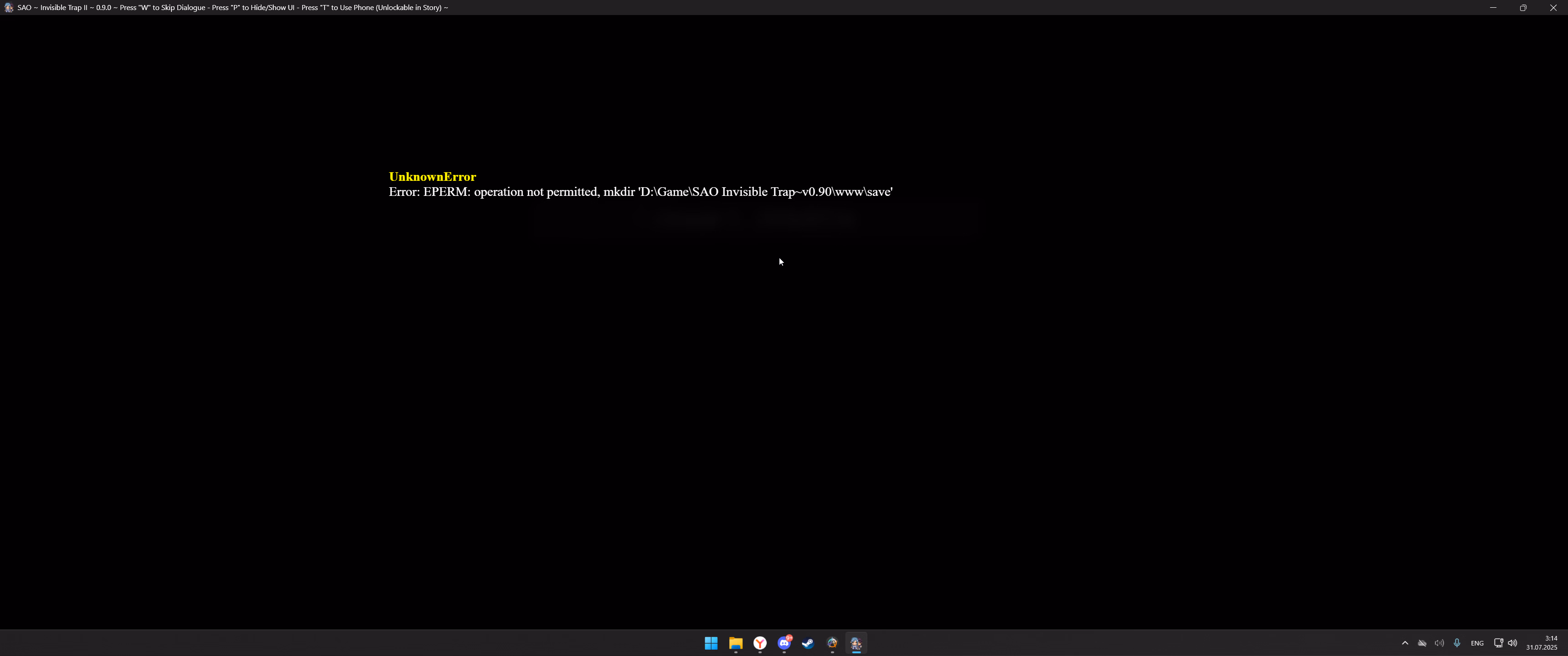The image size is (1568, 656).
Task: Restore down the SAO game window
Action: [x=1523, y=8]
